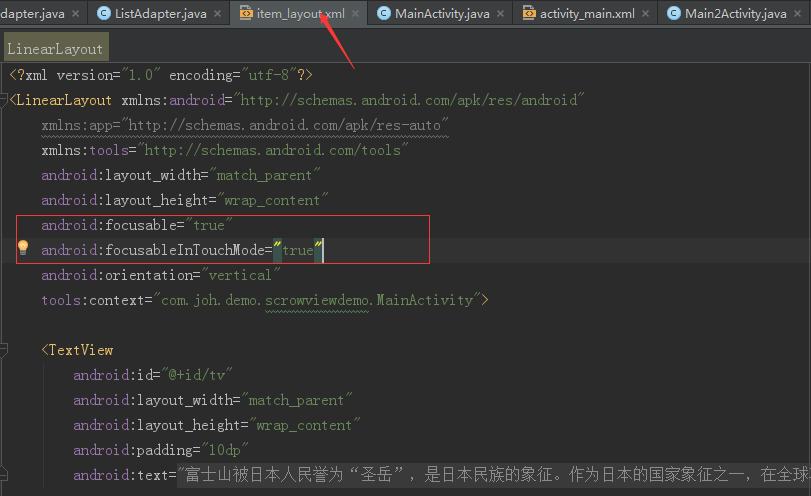Screen dimensions: 811x496
Task: Click the android:padding "10dp" value
Action: click(x=224, y=450)
